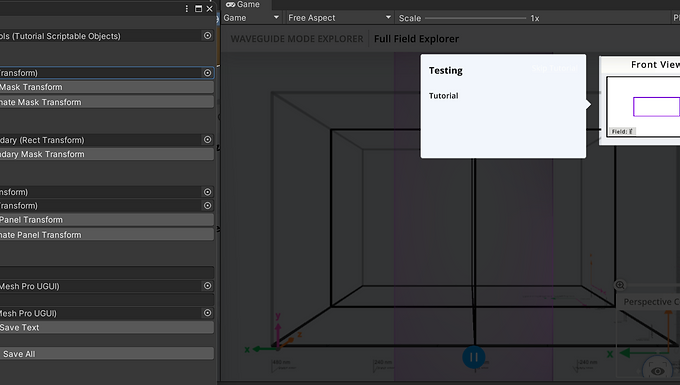The height and width of the screenshot is (385, 680).
Task: Click the orange z axis label at scene origin
Action: tap(299, 334)
